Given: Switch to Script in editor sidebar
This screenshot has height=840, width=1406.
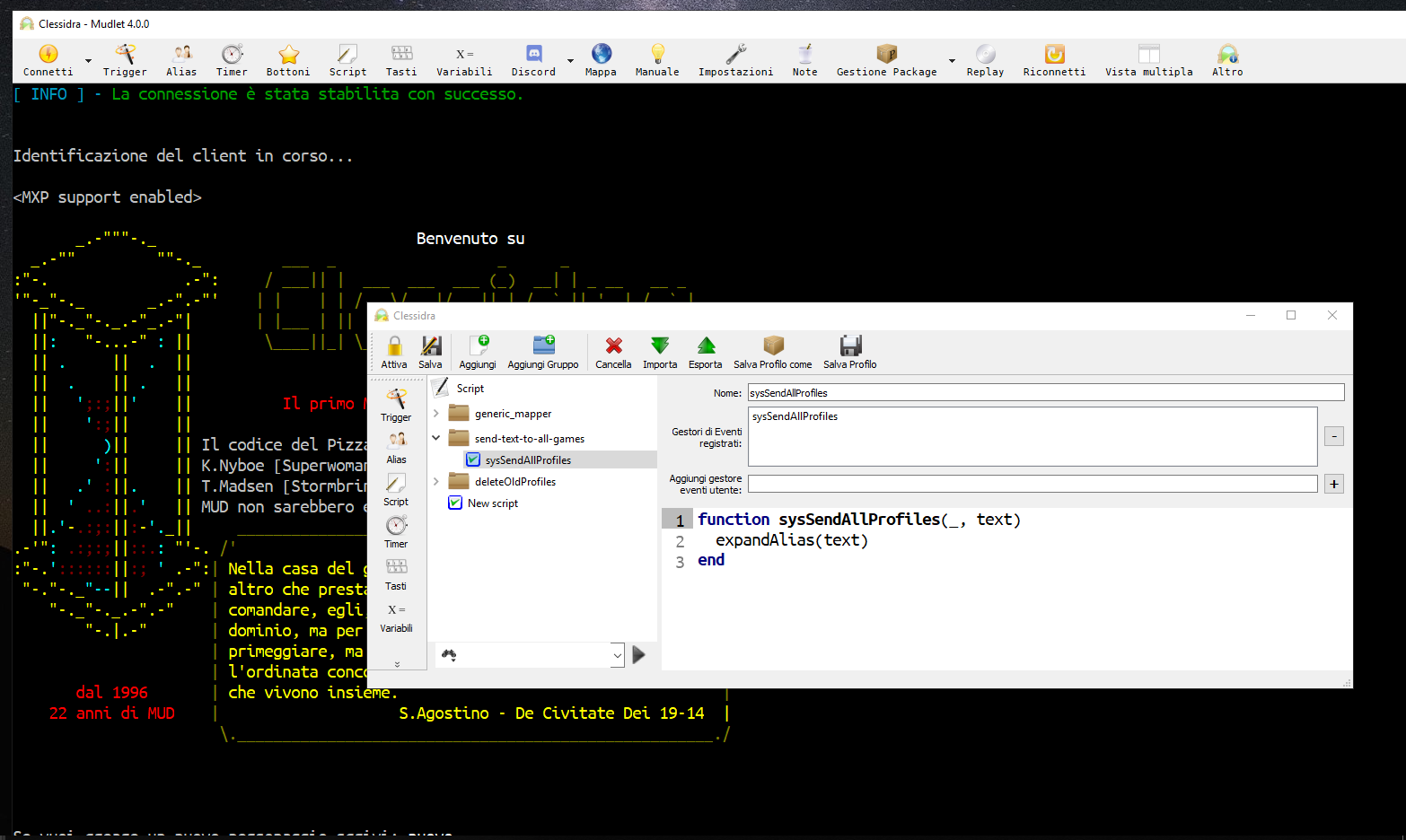Looking at the screenshot, I should point(396,490).
